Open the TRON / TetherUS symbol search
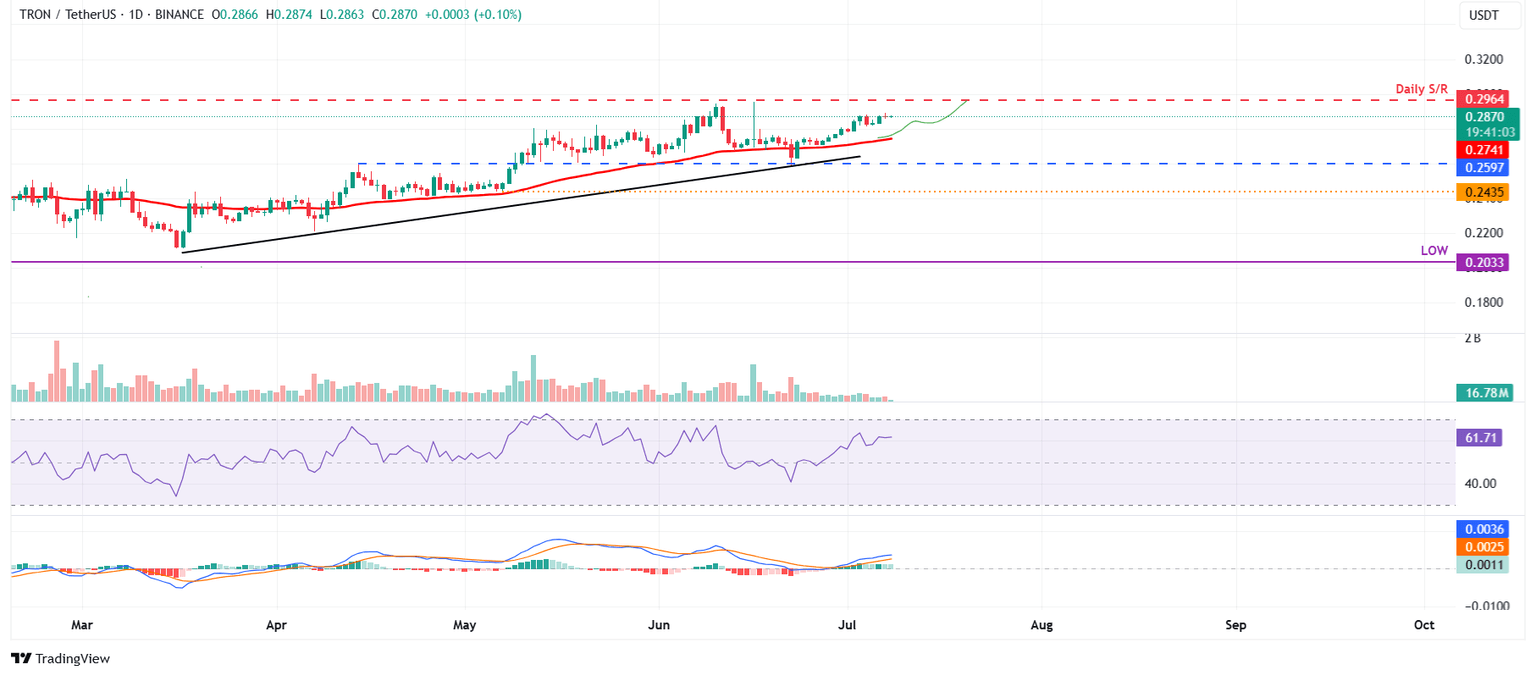1536x677 pixels. [68, 15]
